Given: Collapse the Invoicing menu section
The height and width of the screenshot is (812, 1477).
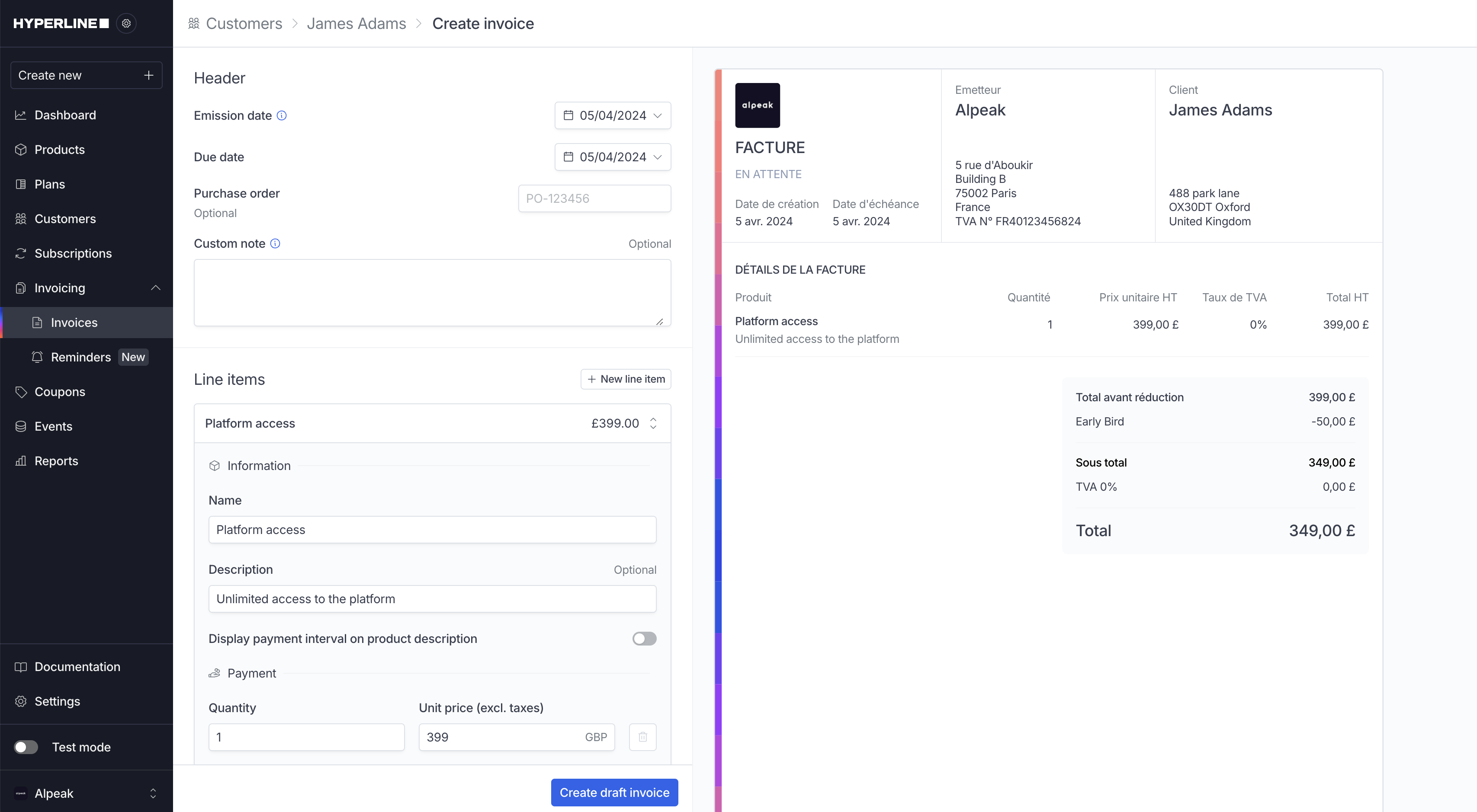Looking at the screenshot, I should click(x=155, y=288).
